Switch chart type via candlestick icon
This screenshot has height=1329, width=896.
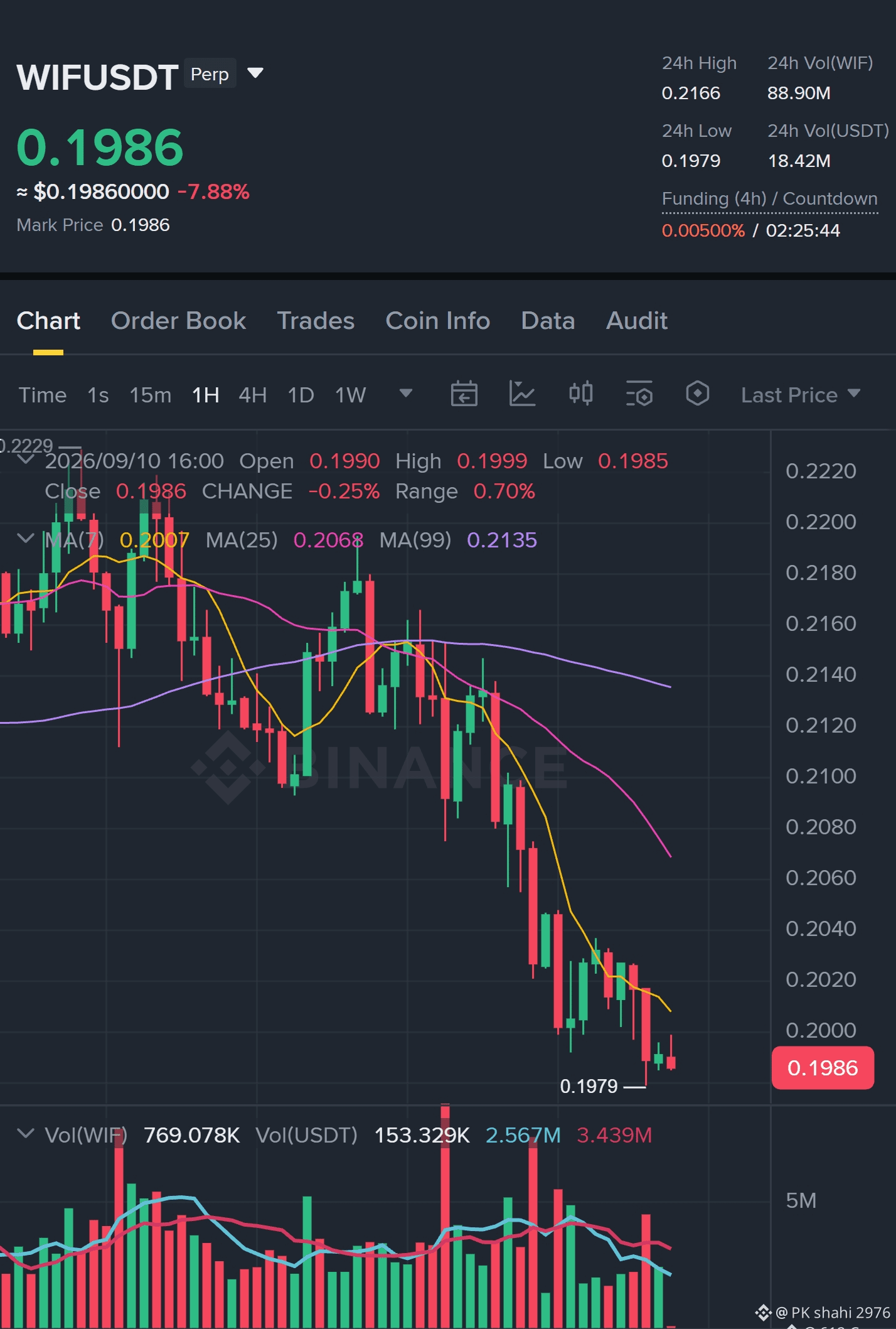[581, 394]
